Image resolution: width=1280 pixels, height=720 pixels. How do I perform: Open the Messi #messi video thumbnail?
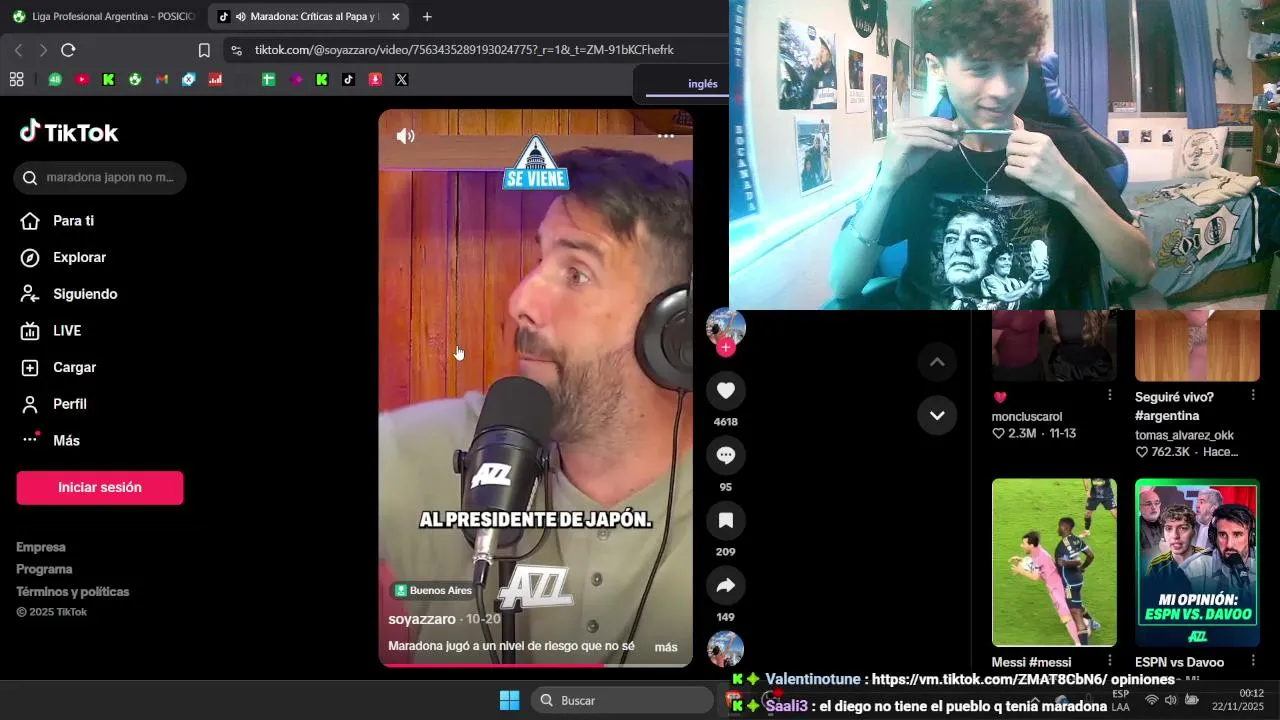pyautogui.click(x=1054, y=562)
